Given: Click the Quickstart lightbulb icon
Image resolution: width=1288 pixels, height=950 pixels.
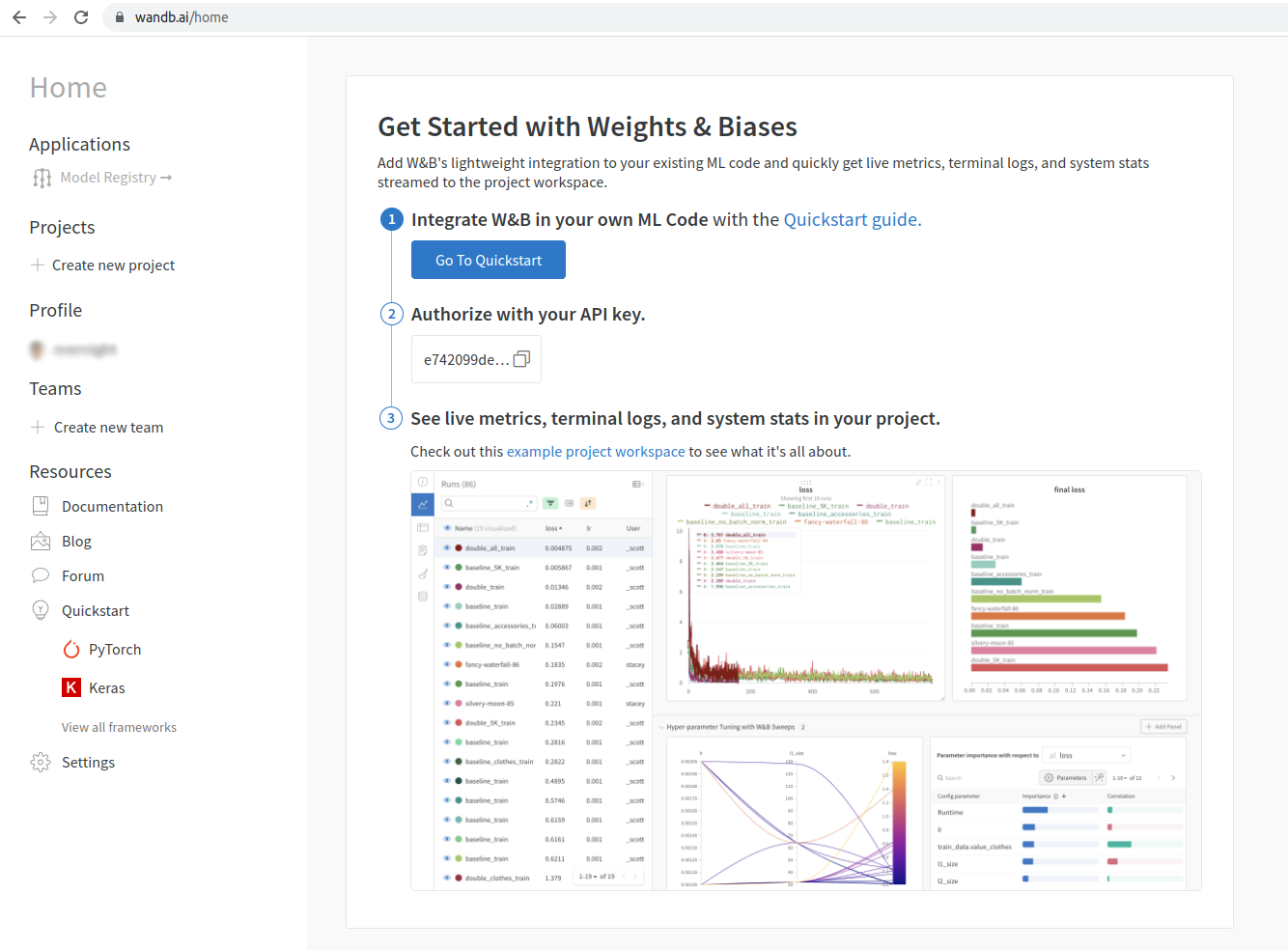Looking at the screenshot, I should click(x=41, y=610).
